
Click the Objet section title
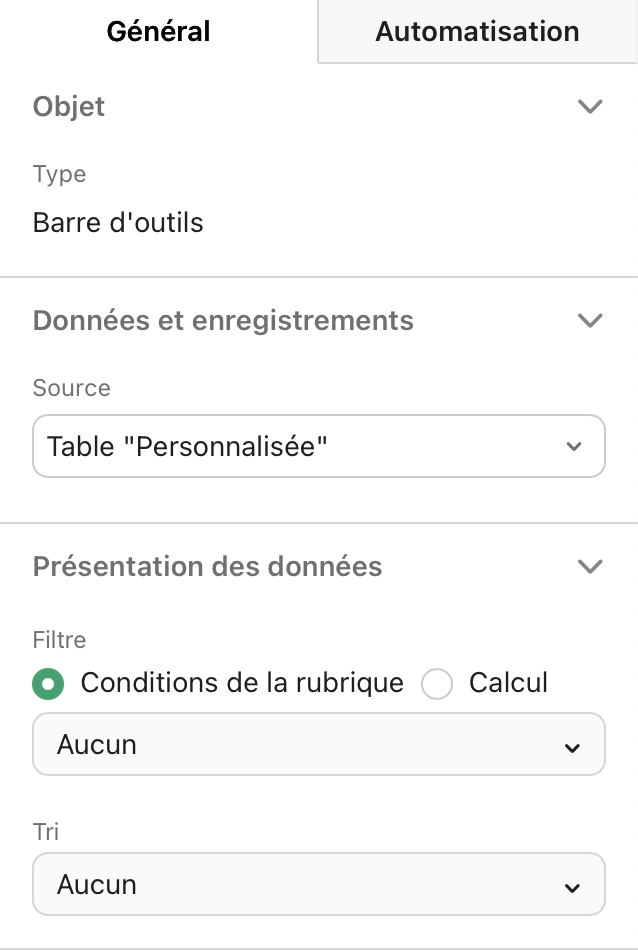[69, 107]
